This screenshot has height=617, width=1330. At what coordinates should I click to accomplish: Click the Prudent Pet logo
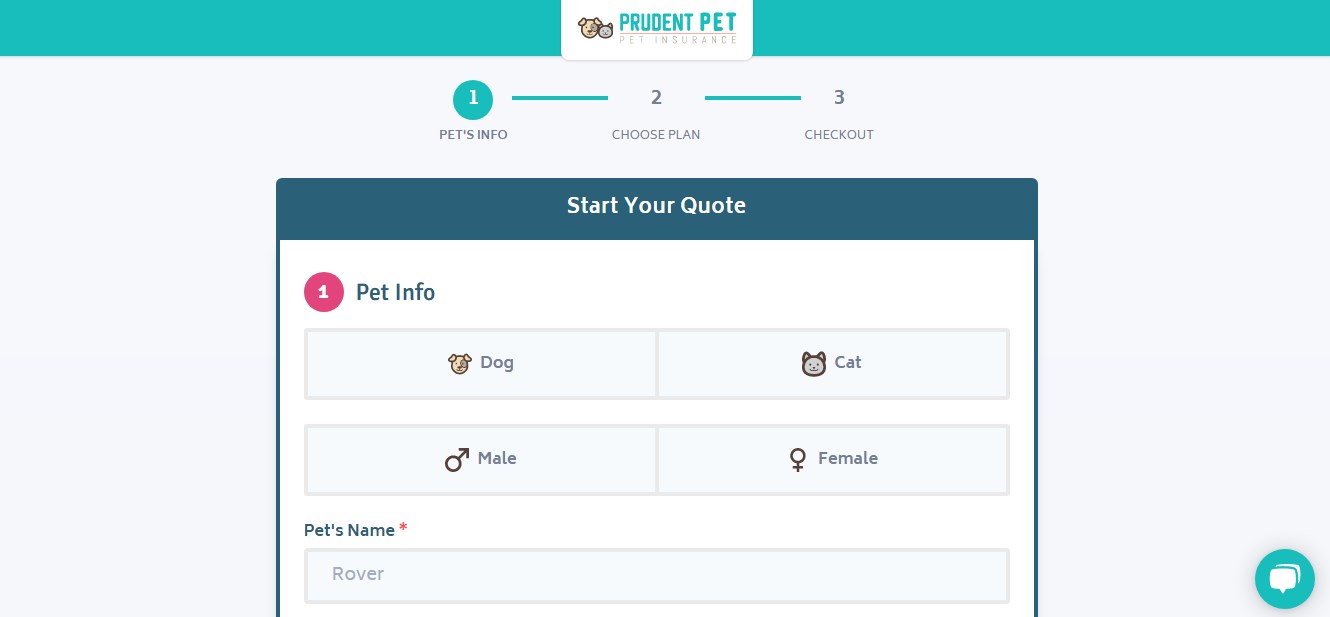(657, 28)
